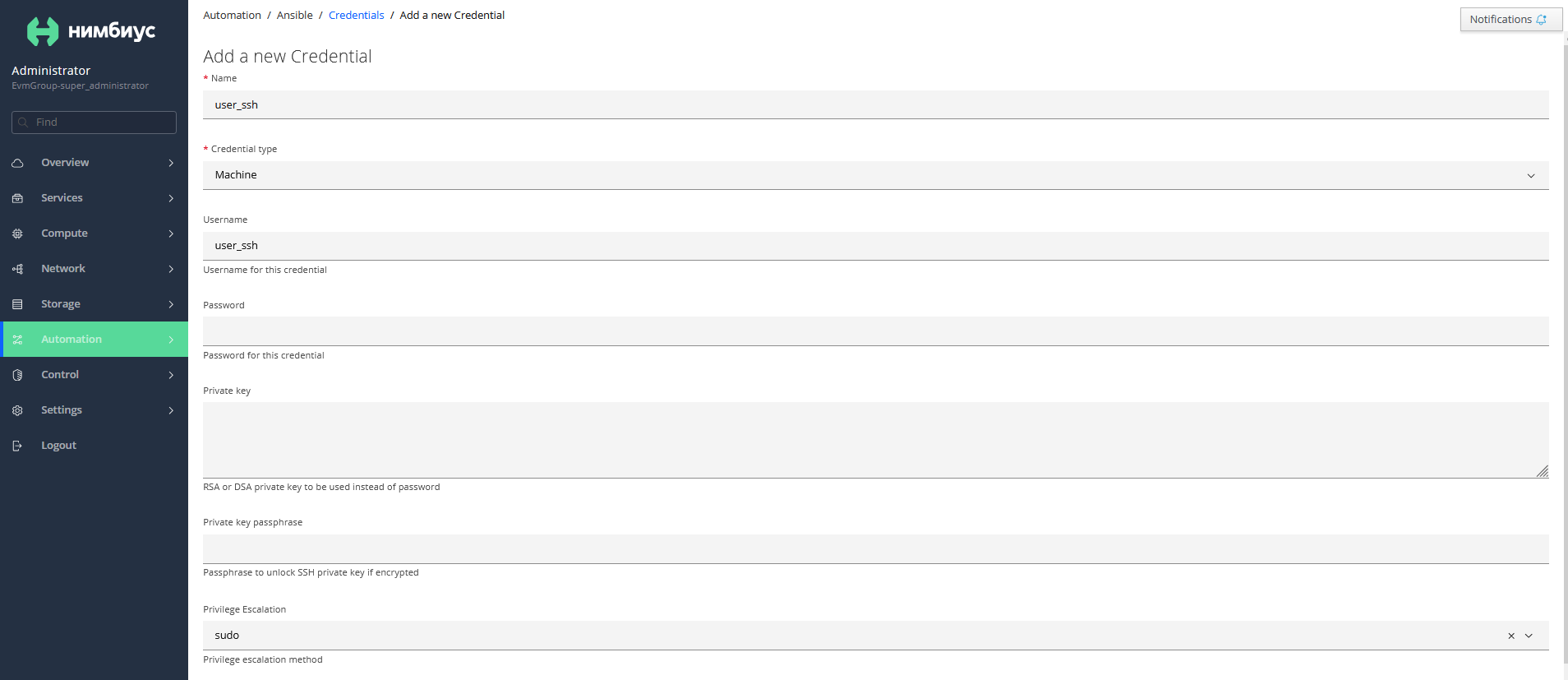The height and width of the screenshot is (680, 1568).
Task: Focus the Private key text area
Action: tap(875, 440)
